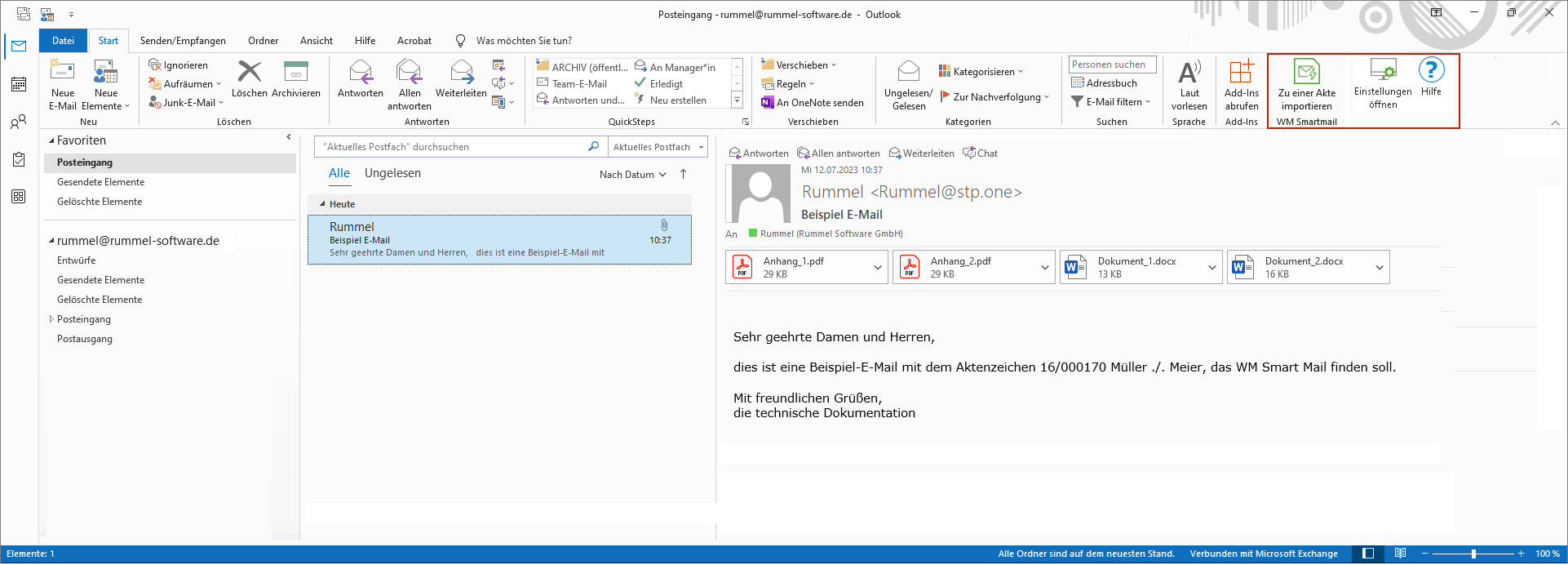
Task: Open the Junk-E-Mail dropdown
Action: 186,103
